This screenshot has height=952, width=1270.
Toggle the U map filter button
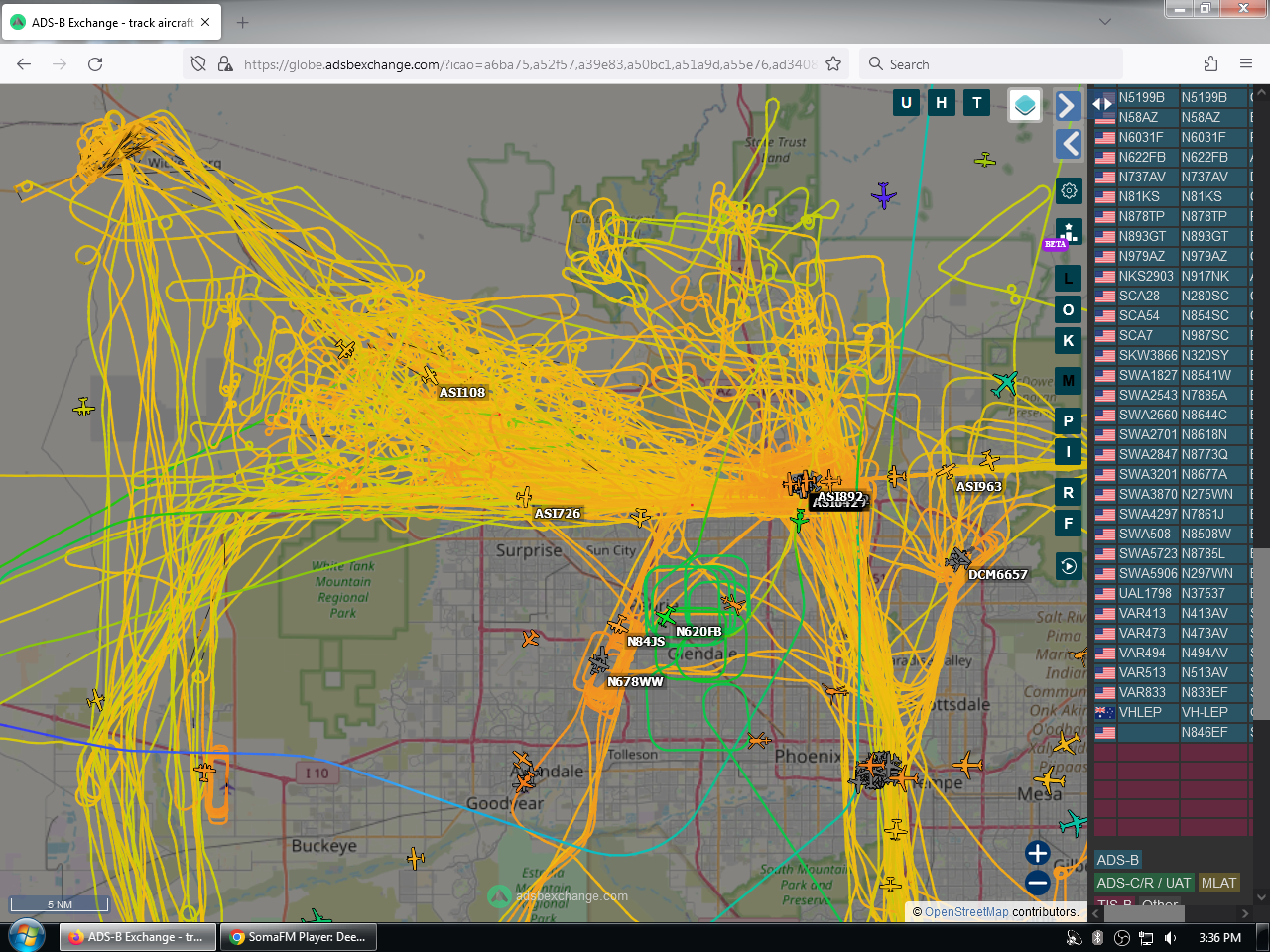coord(906,102)
